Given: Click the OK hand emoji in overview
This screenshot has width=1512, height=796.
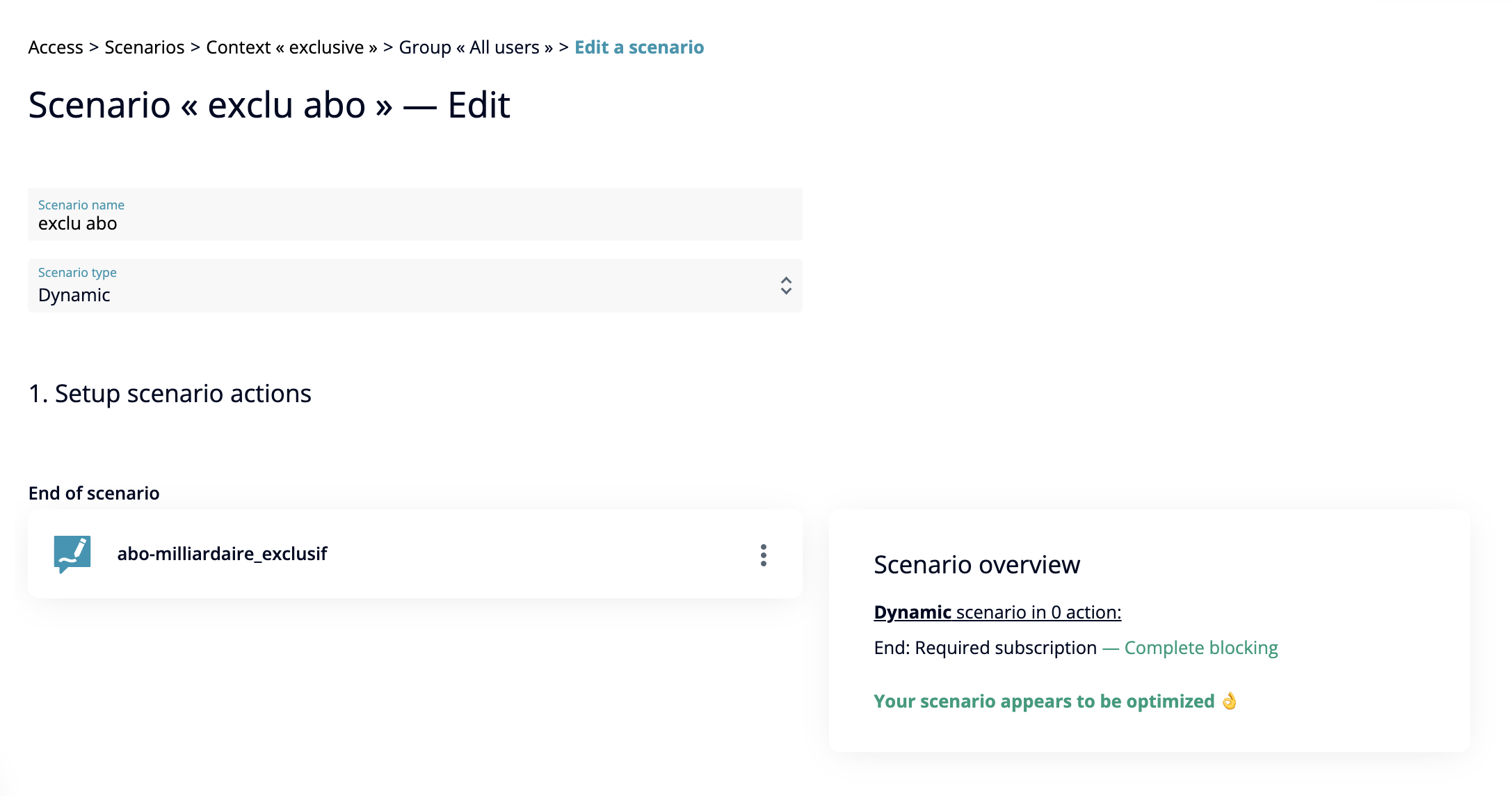Looking at the screenshot, I should (1230, 701).
